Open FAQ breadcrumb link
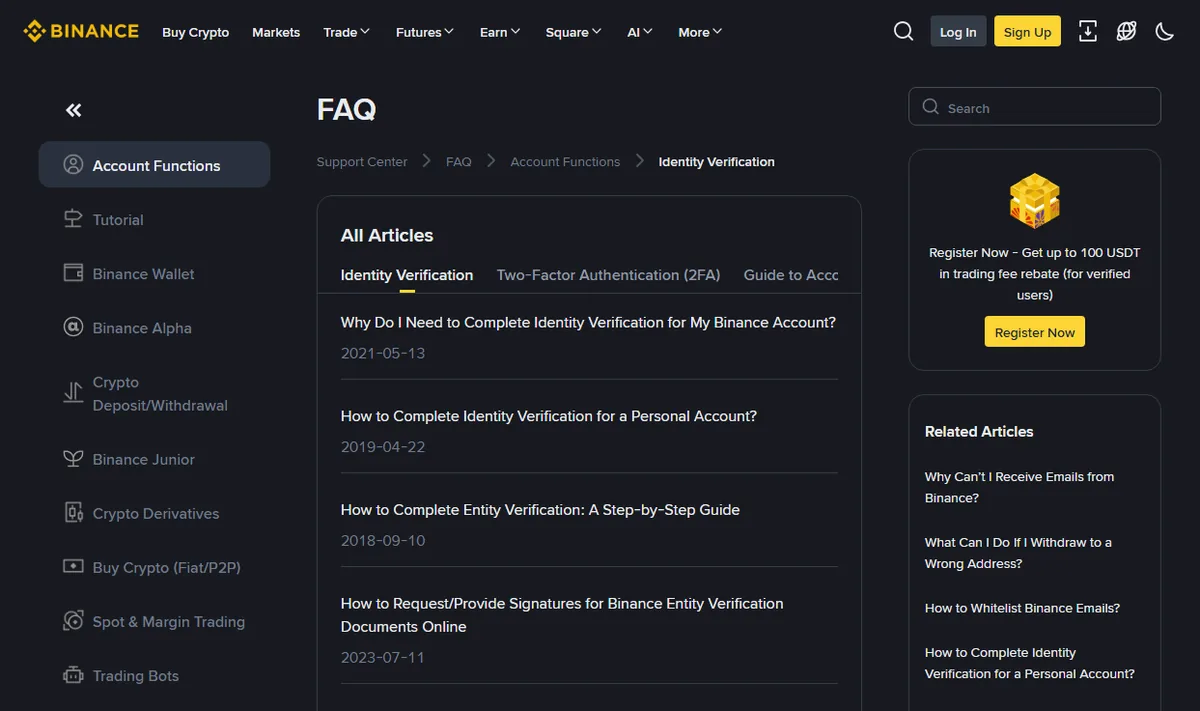1200x711 pixels. pos(459,162)
